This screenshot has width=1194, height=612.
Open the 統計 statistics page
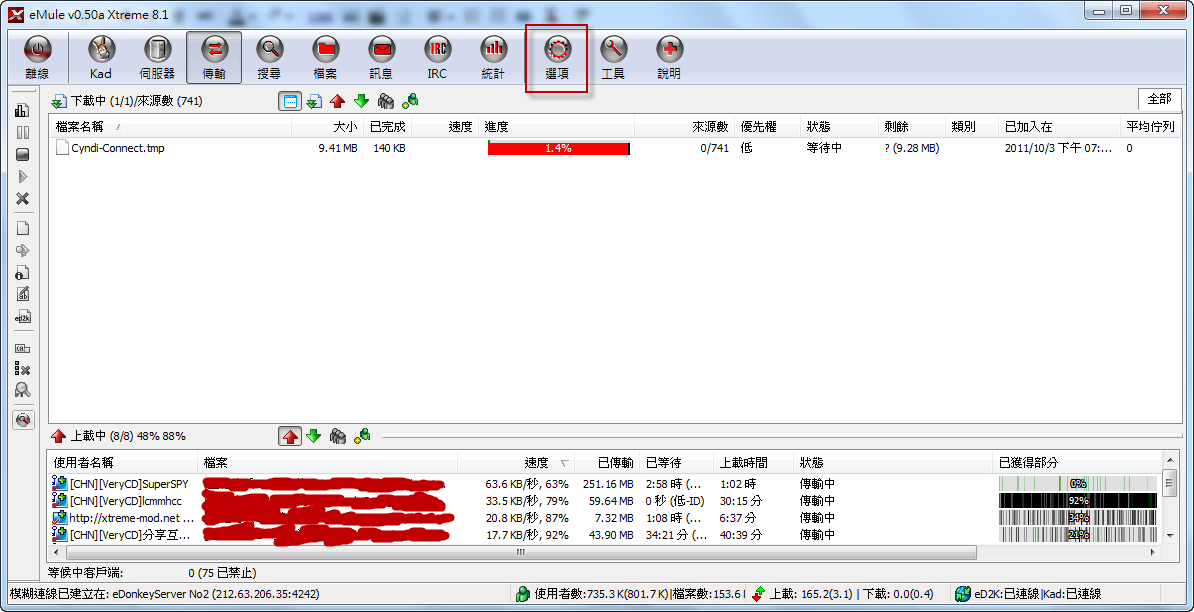coord(493,58)
